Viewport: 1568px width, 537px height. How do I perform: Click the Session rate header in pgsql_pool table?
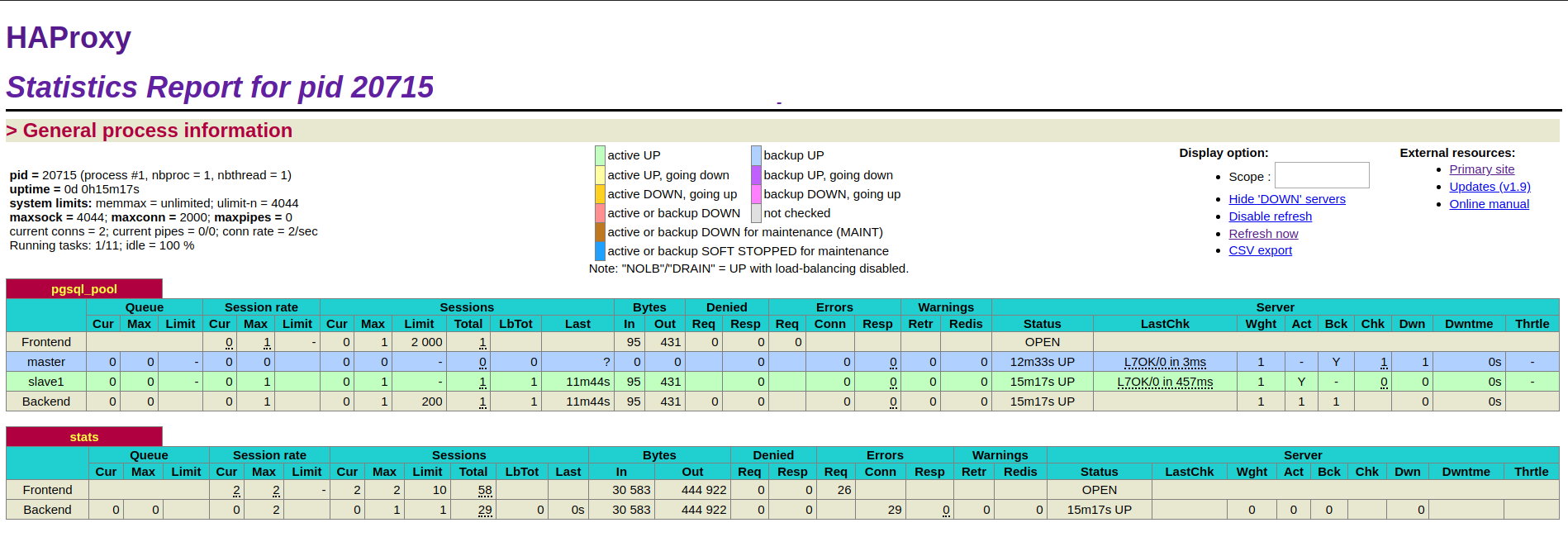(261, 307)
